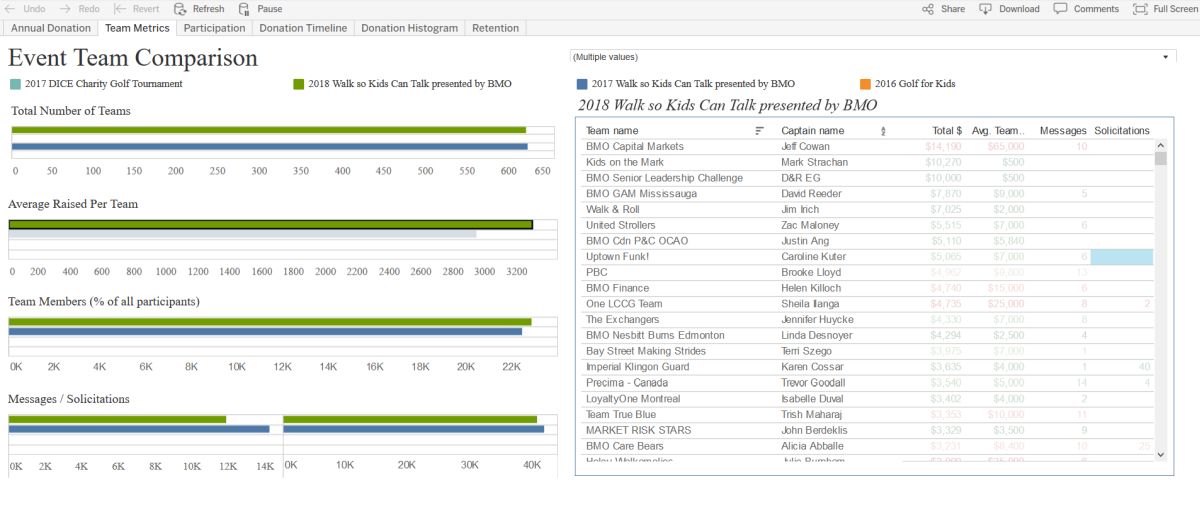The image size is (1200, 515).
Task: Click the blue 2017 Walk legend swatch
Action: click(582, 84)
